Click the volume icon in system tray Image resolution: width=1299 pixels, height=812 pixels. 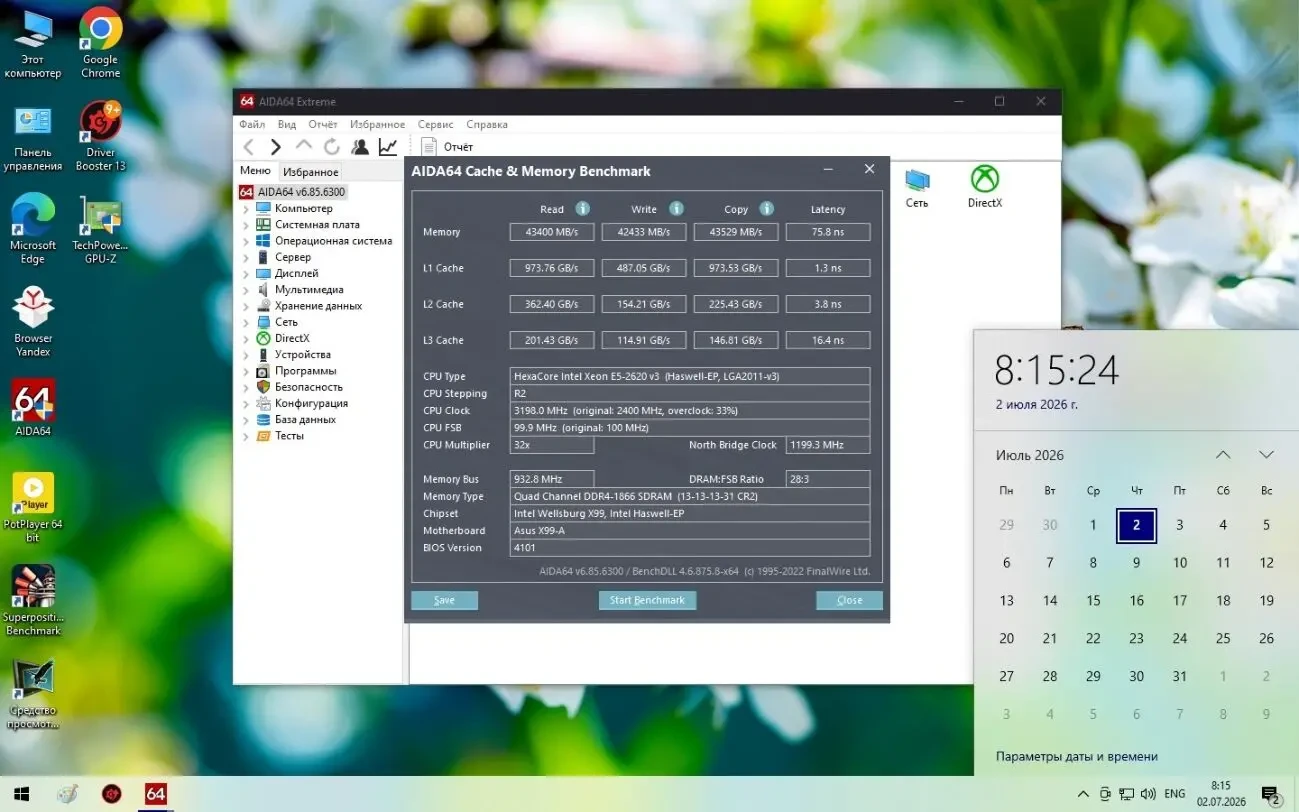[1148, 794]
